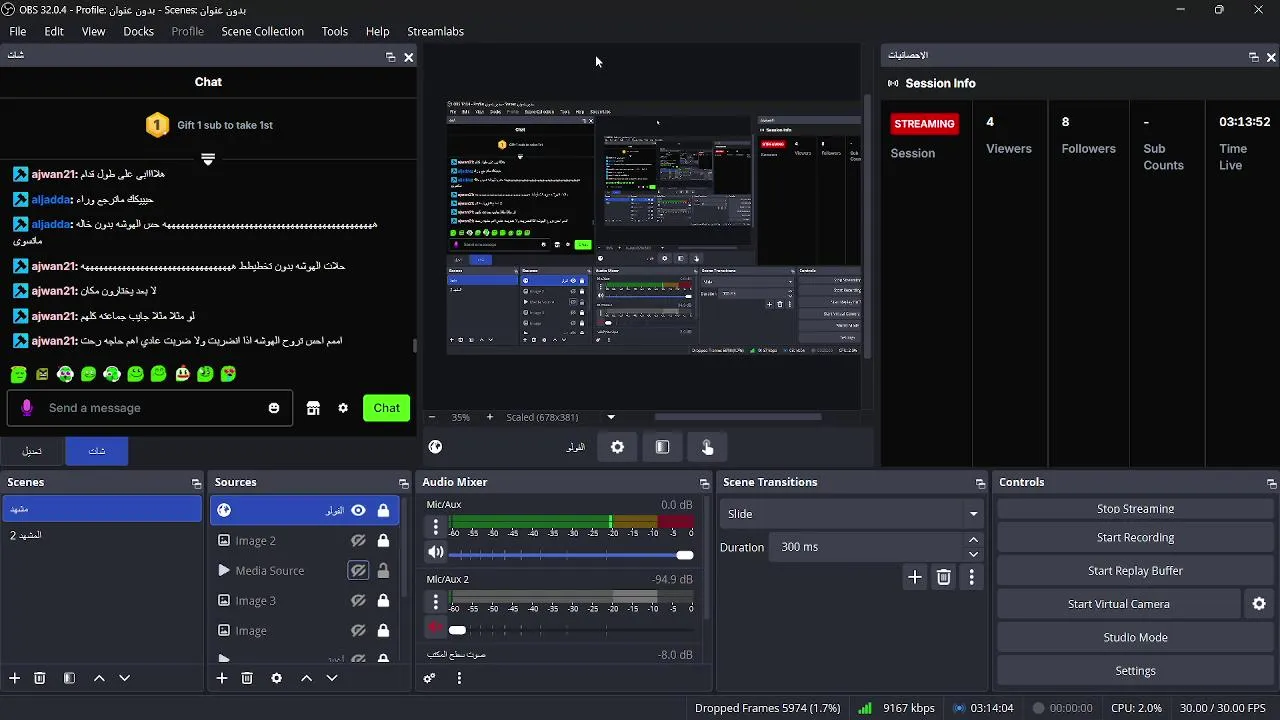Image resolution: width=1280 pixels, height=720 pixels.
Task: Open emoji picker in chat message box
Action: click(274, 408)
